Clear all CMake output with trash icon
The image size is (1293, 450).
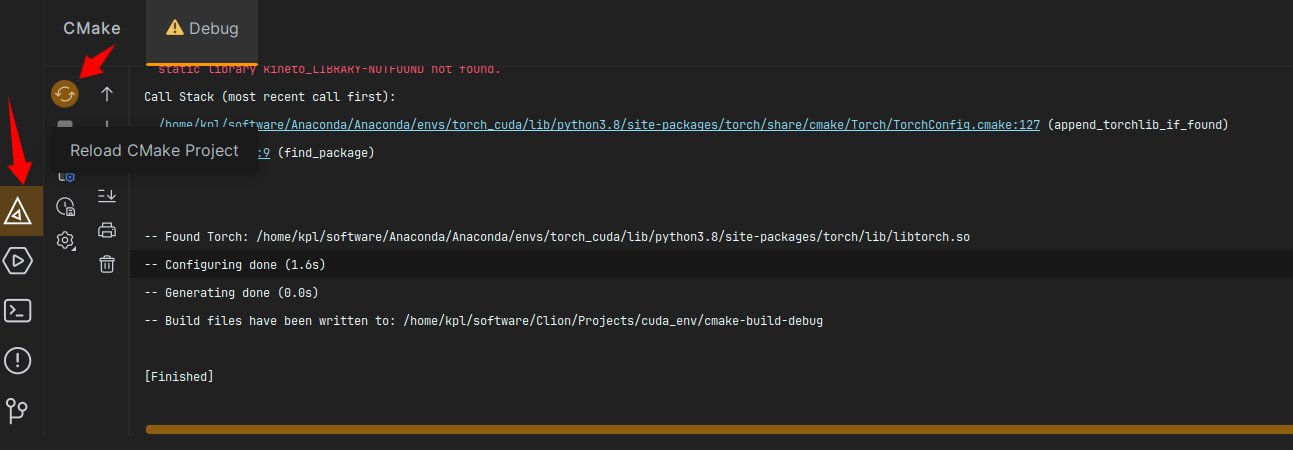click(107, 264)
